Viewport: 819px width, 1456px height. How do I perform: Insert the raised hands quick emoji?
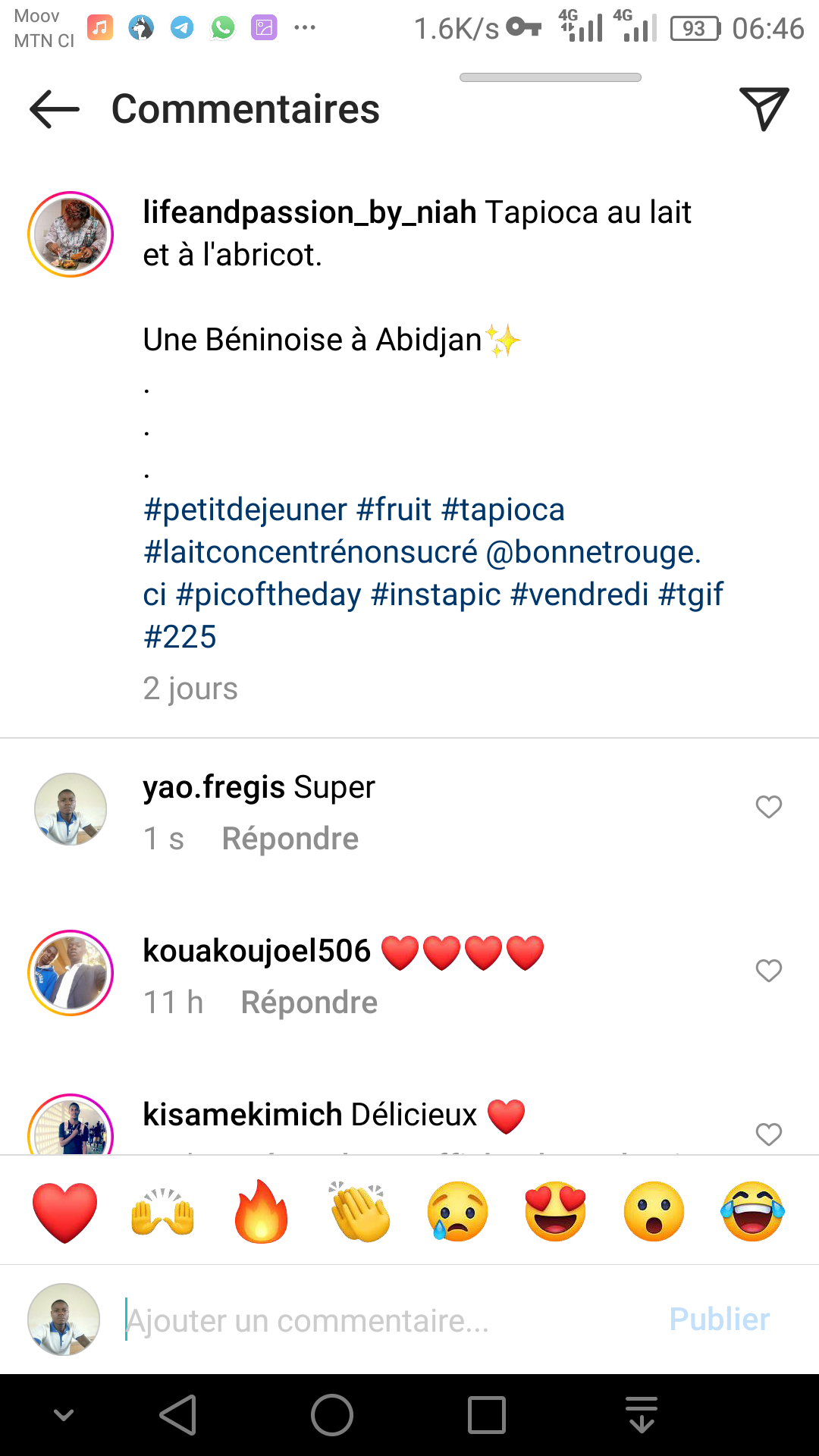tap(163, 1211)
